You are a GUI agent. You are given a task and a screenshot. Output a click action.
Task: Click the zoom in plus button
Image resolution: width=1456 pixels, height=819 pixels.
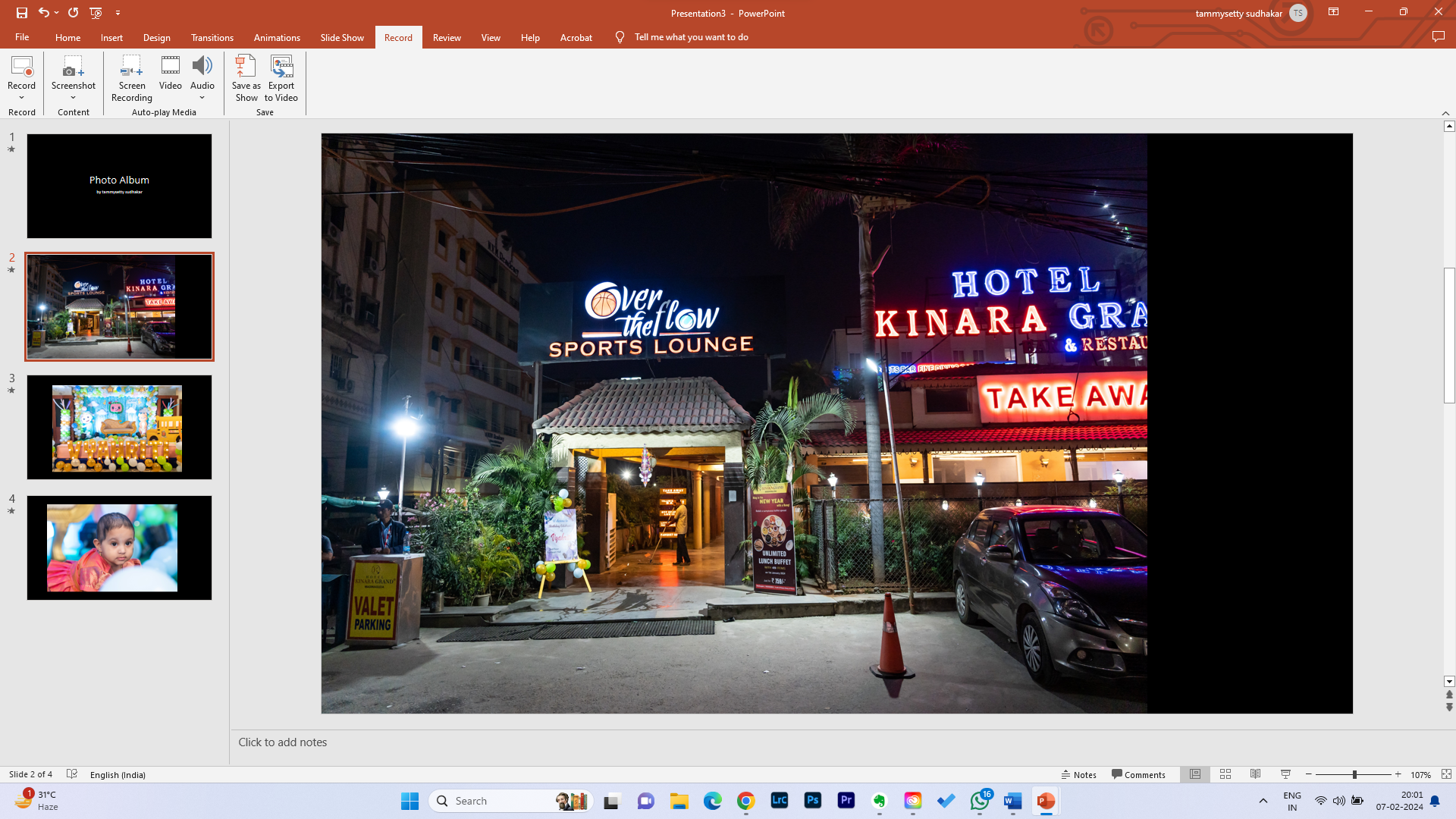pos(1398,774)
